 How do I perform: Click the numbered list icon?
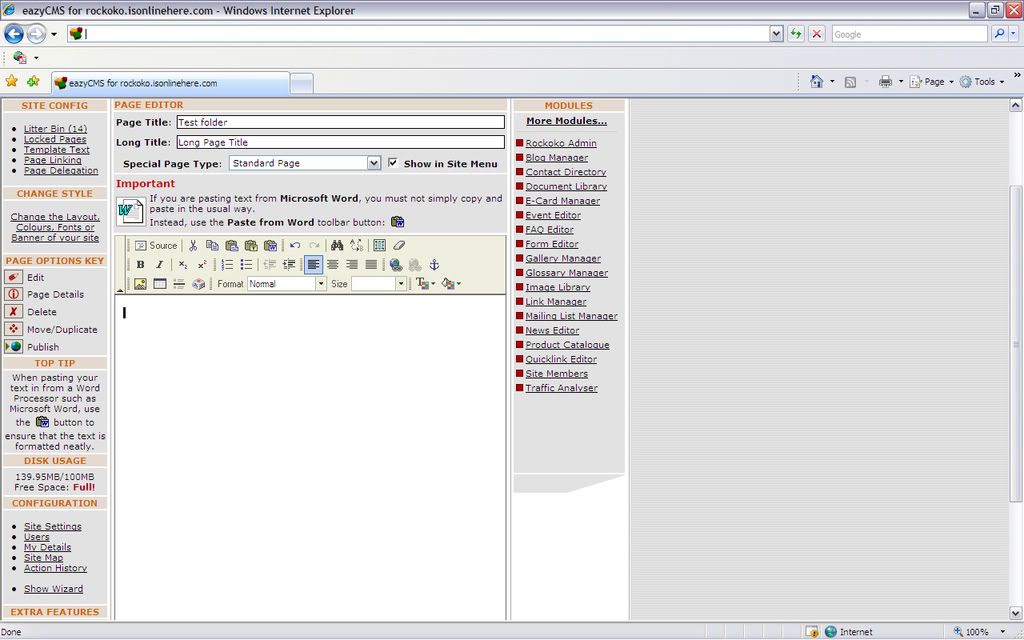click(x=227, y=265)
